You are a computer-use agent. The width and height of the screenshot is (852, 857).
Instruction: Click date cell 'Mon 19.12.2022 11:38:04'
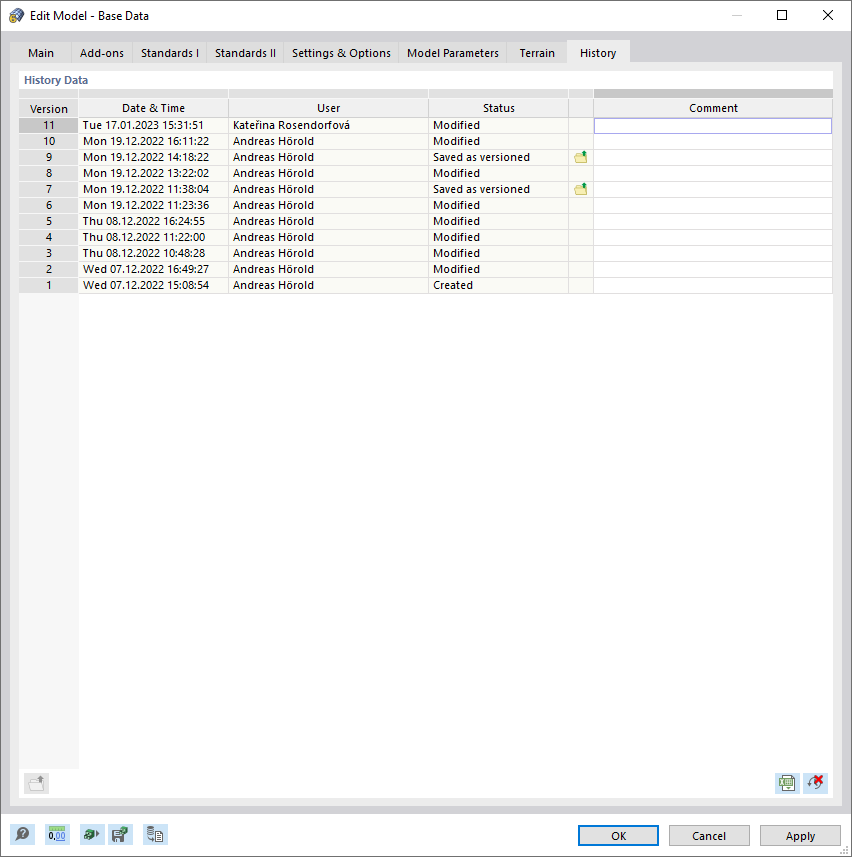click(x=154, y=189)
